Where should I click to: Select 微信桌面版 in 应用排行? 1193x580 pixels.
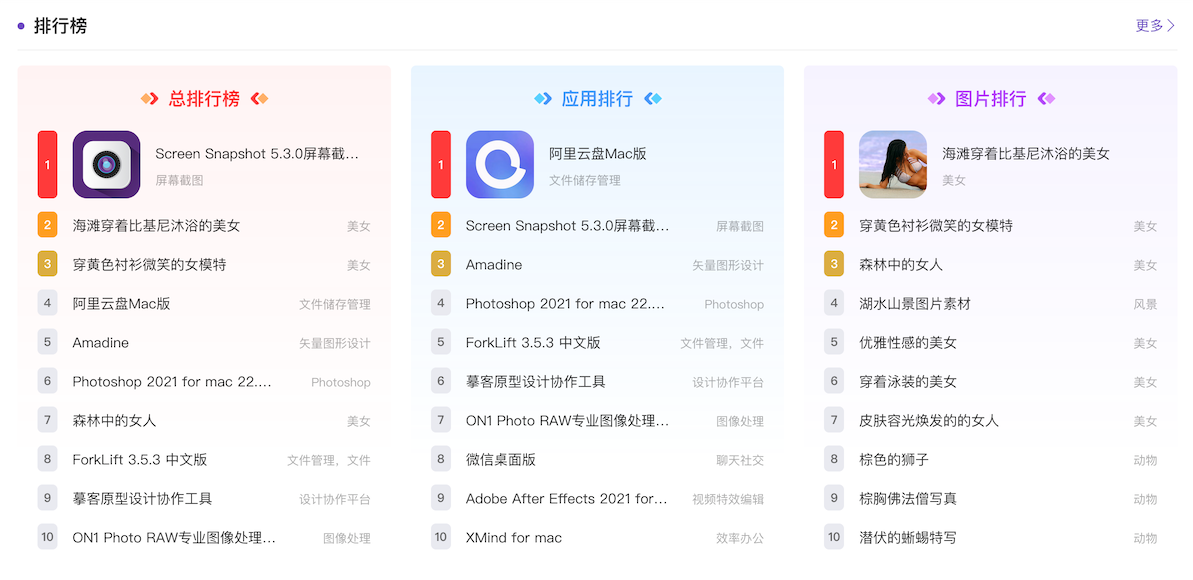(501, 460)
